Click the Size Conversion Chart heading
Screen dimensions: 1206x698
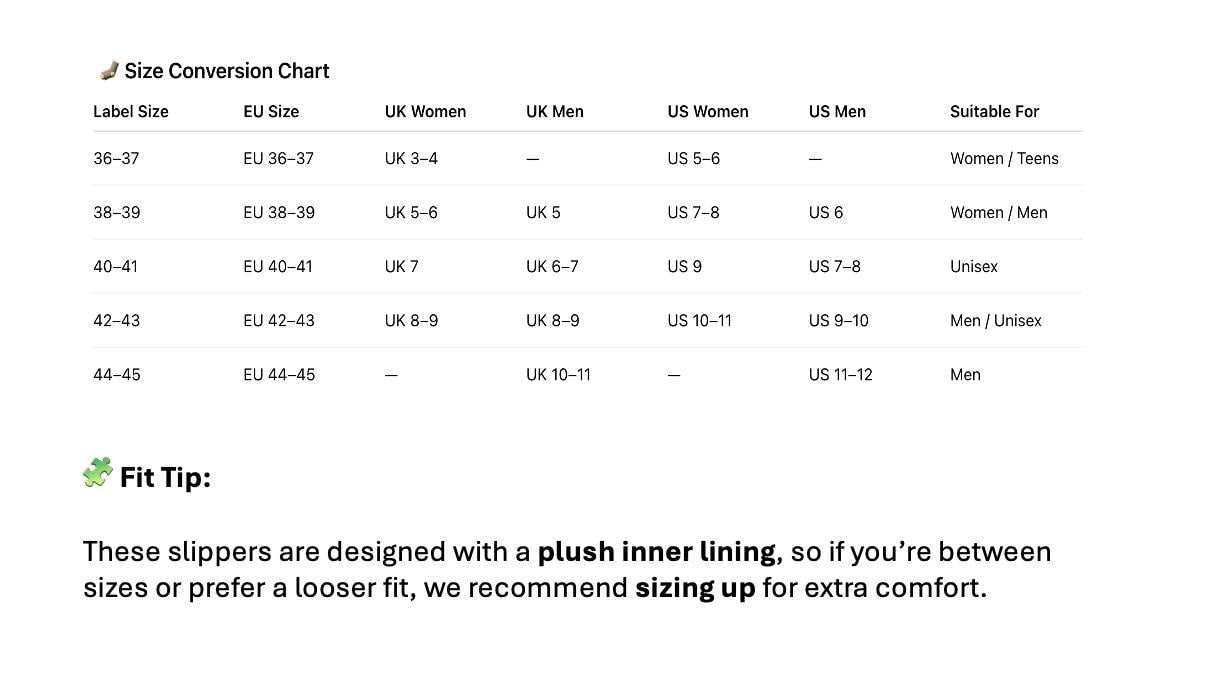[227, 71]
